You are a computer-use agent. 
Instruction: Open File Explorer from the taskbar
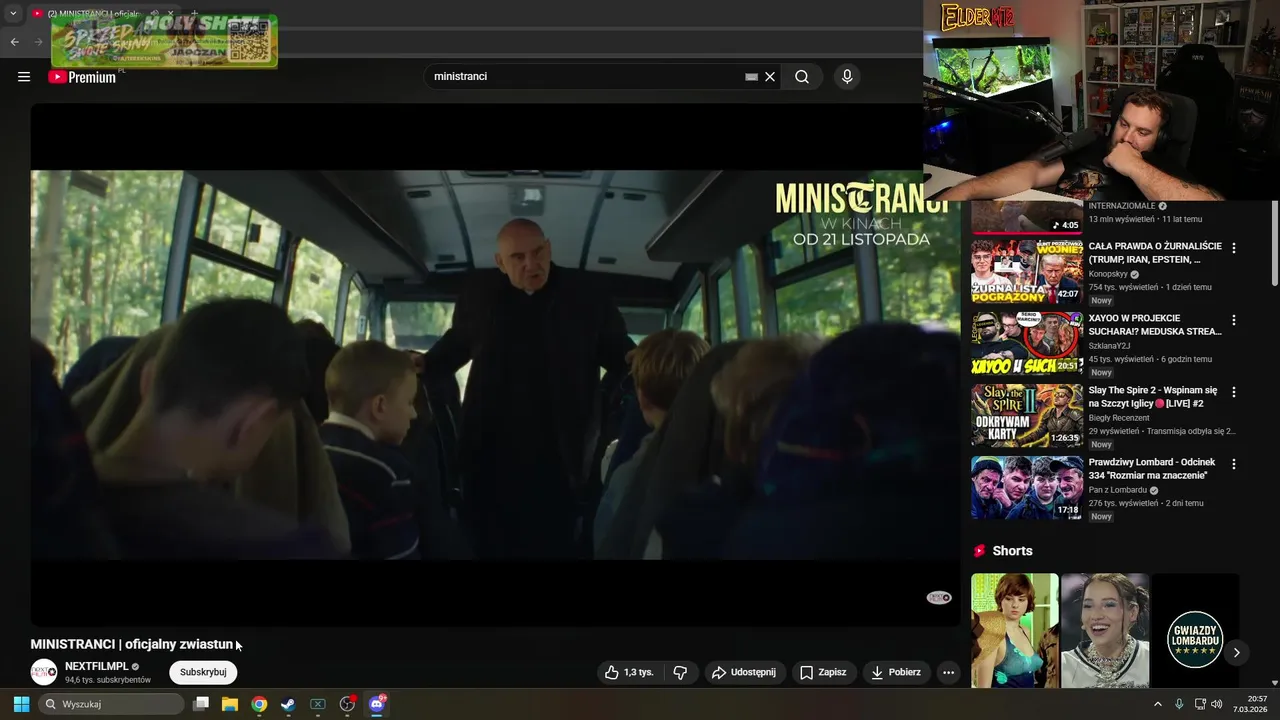click(x=230, y=704)
